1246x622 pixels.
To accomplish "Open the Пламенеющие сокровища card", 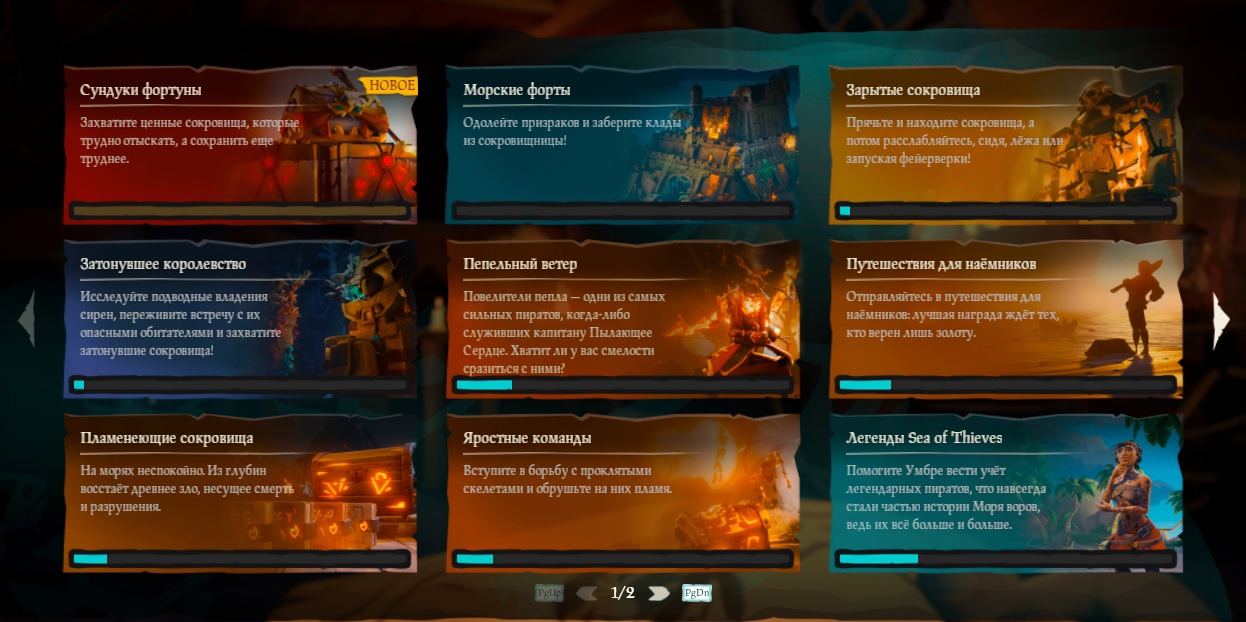I will point(240,493).
